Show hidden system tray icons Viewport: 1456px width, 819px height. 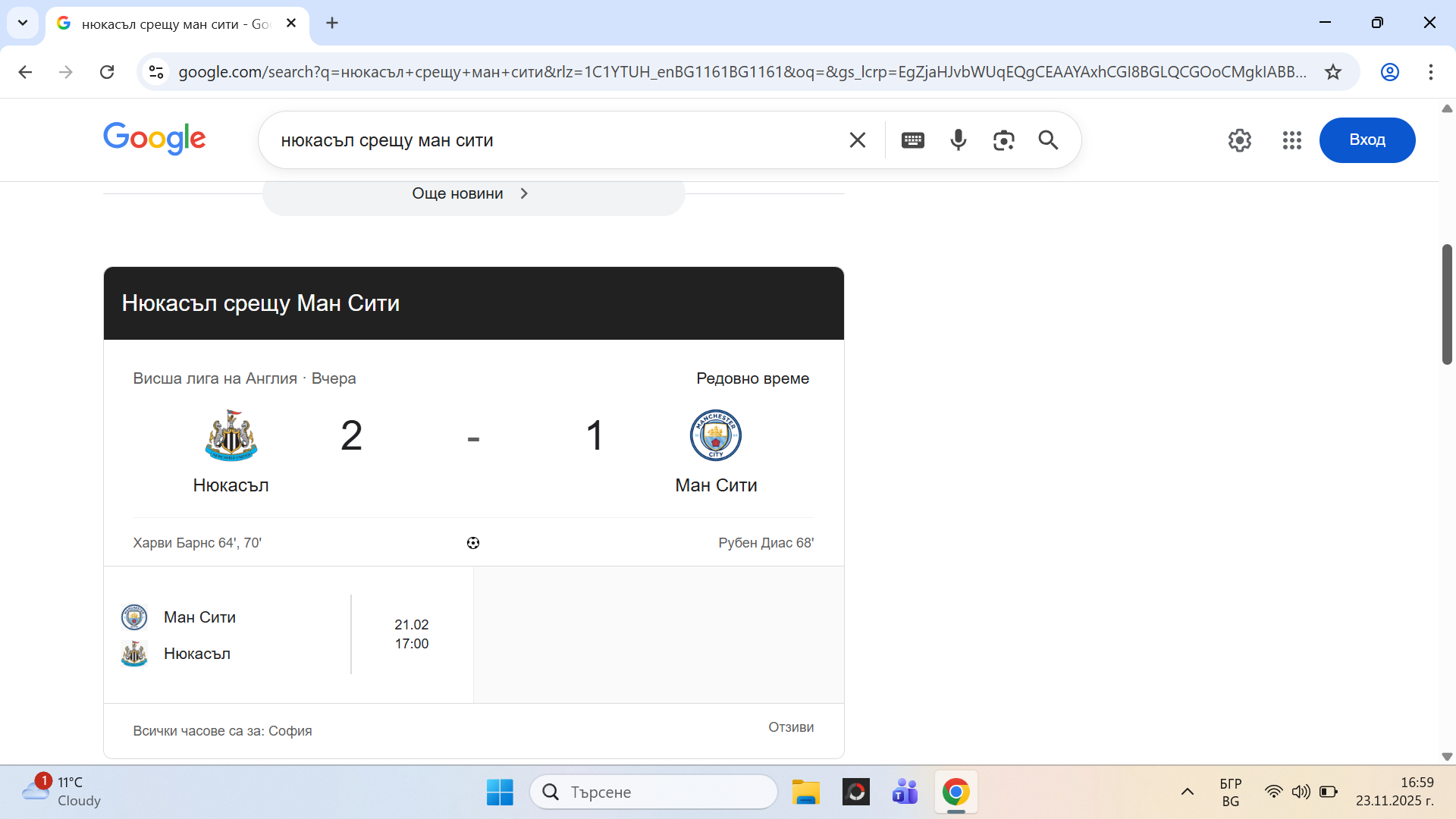click(x=1187, y=792)
